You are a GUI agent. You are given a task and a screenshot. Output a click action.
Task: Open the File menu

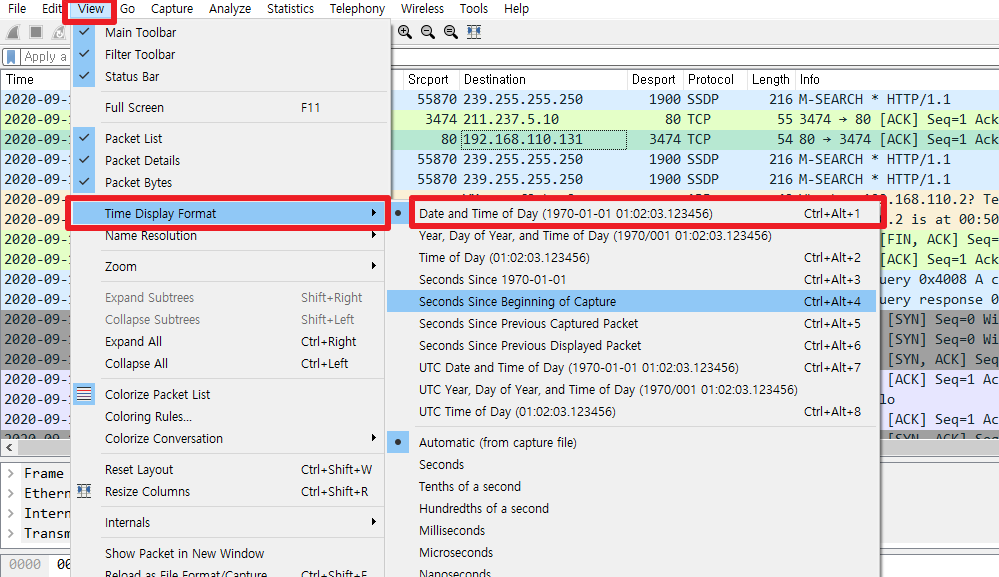pyautogui.click(x=17, y=9)
